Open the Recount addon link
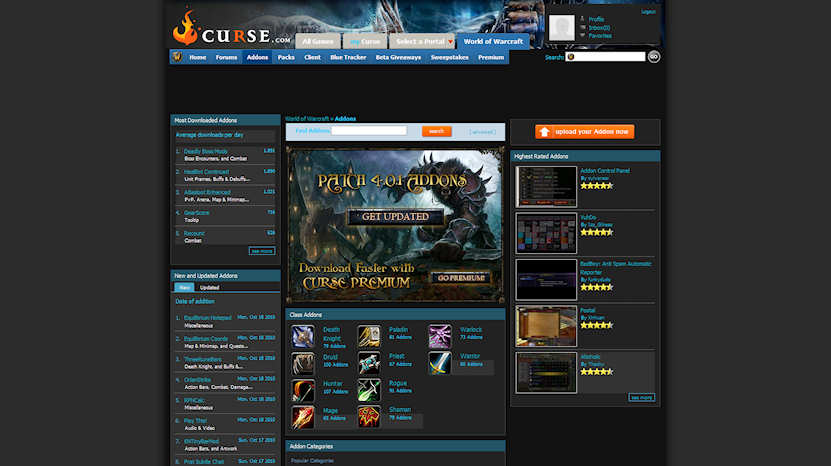This screenshot has height=466, width=831. (194, 233)
